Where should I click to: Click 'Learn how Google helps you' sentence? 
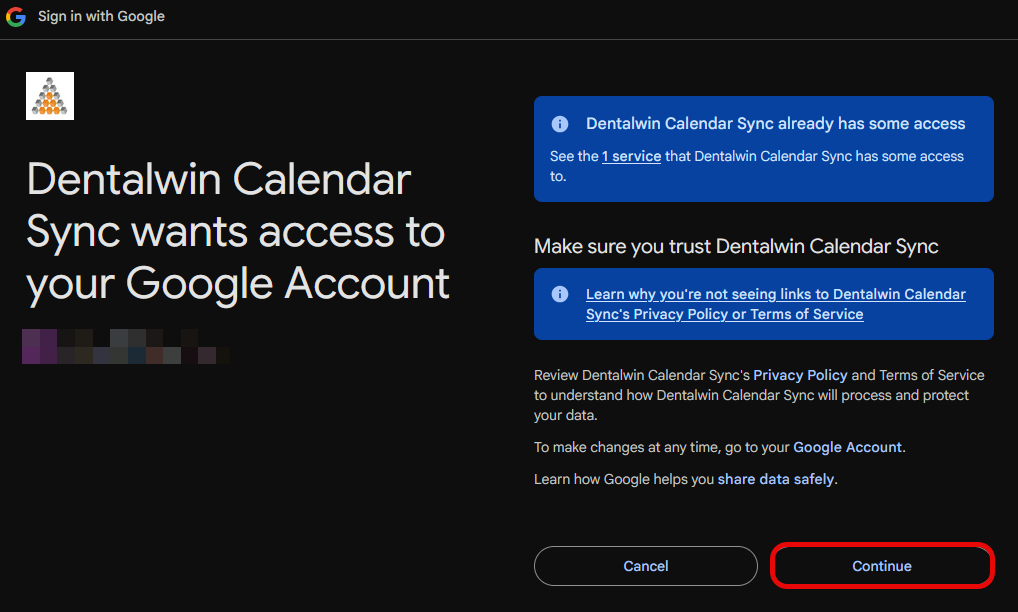click(686, 479)
